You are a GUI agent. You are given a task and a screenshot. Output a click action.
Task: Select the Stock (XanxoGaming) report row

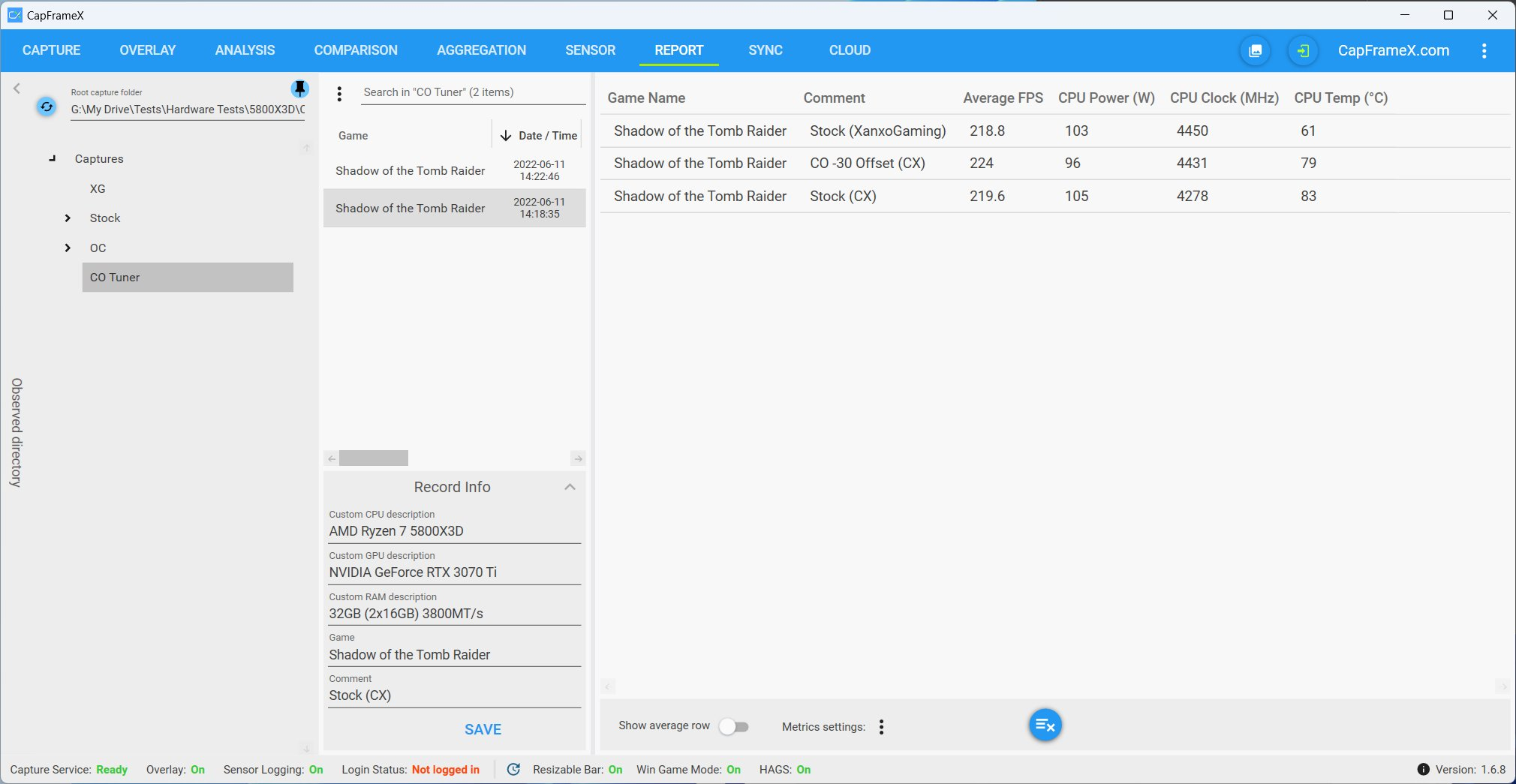(1054, 131)
